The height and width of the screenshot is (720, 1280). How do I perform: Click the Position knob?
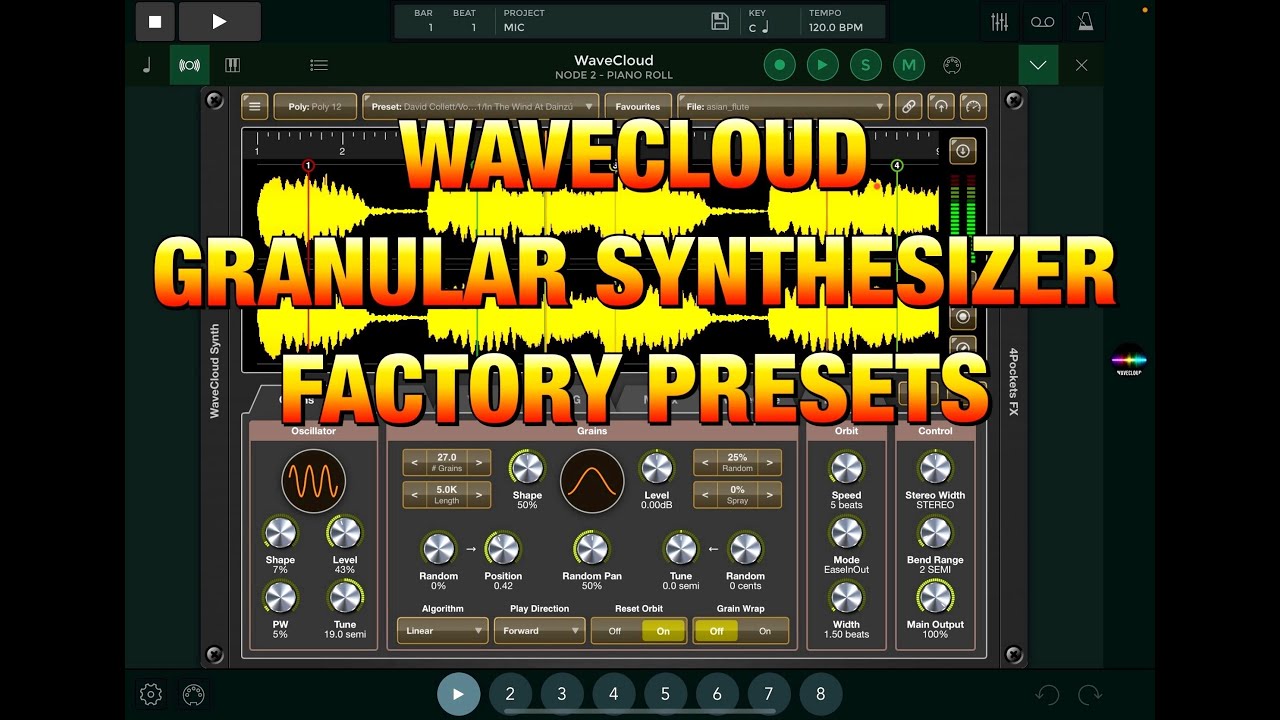(502, 549)
